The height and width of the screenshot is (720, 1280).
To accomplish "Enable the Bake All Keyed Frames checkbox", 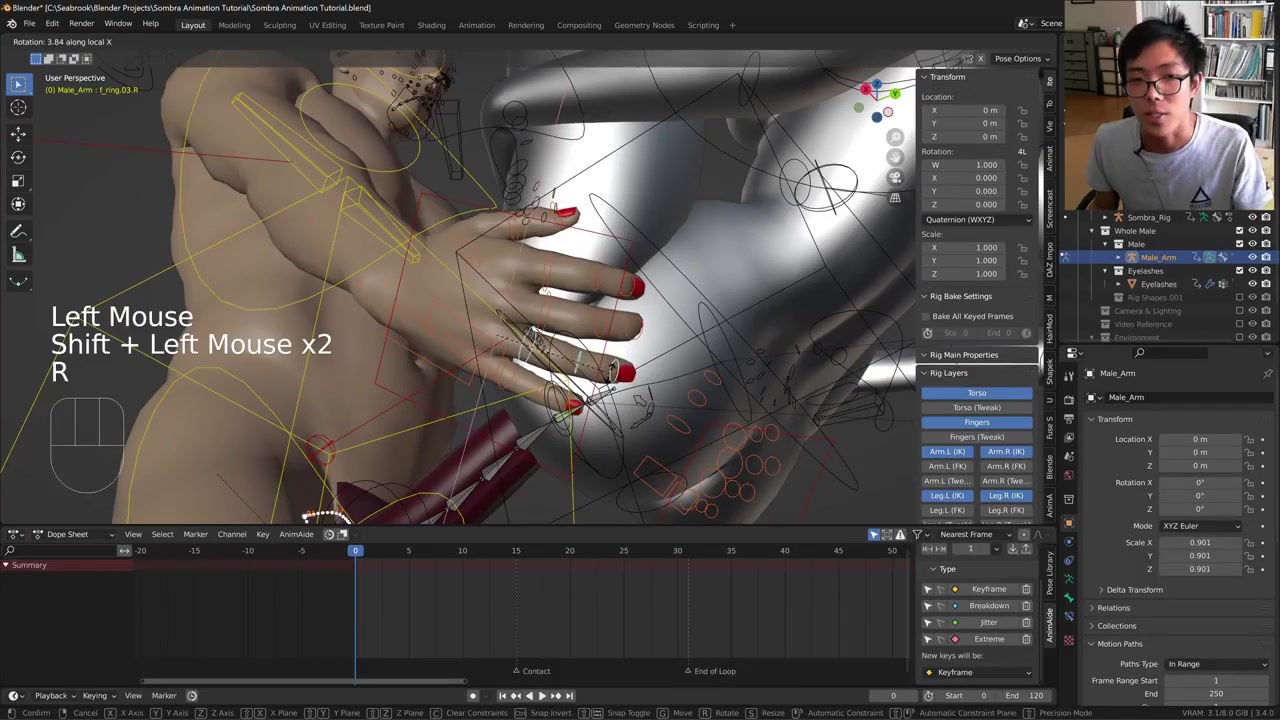I will click(927, 316).
